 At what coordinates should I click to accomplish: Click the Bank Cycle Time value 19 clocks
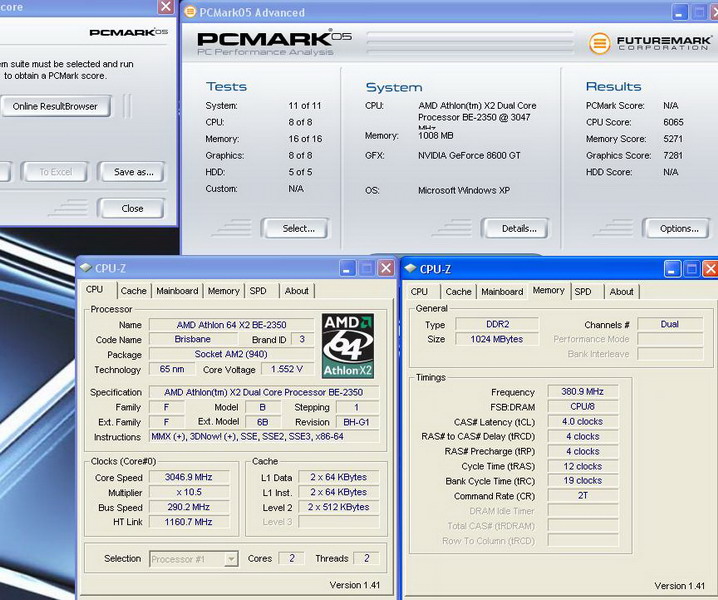pos(582,480)
